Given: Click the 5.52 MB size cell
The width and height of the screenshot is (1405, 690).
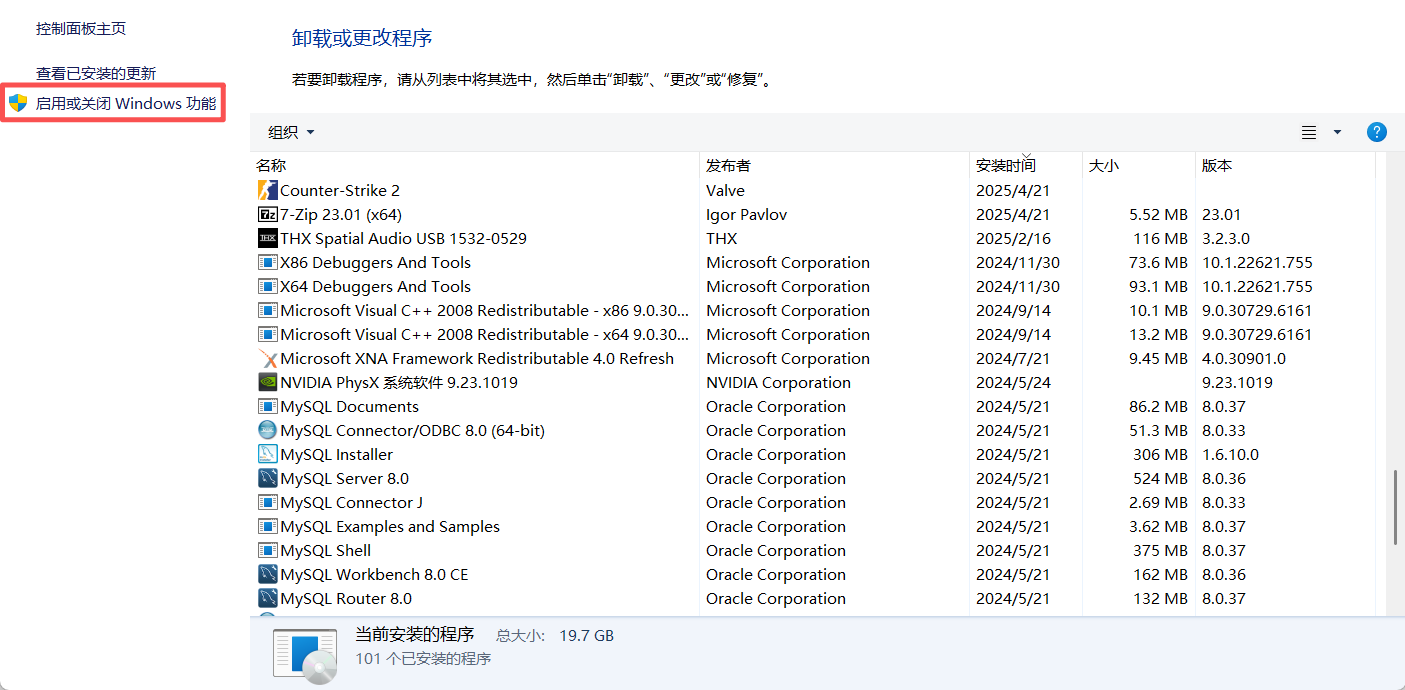Looking at the screenshot, I should tap(1158, 214).
